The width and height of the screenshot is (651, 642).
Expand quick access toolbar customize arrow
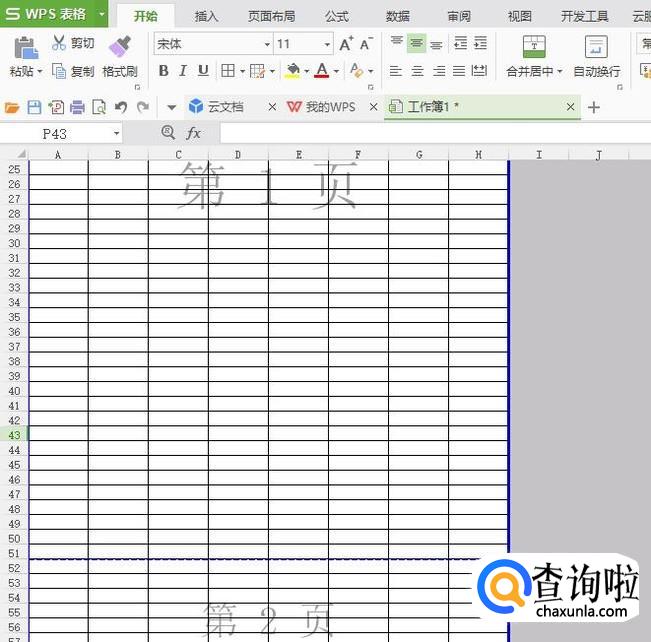point(171,108)
